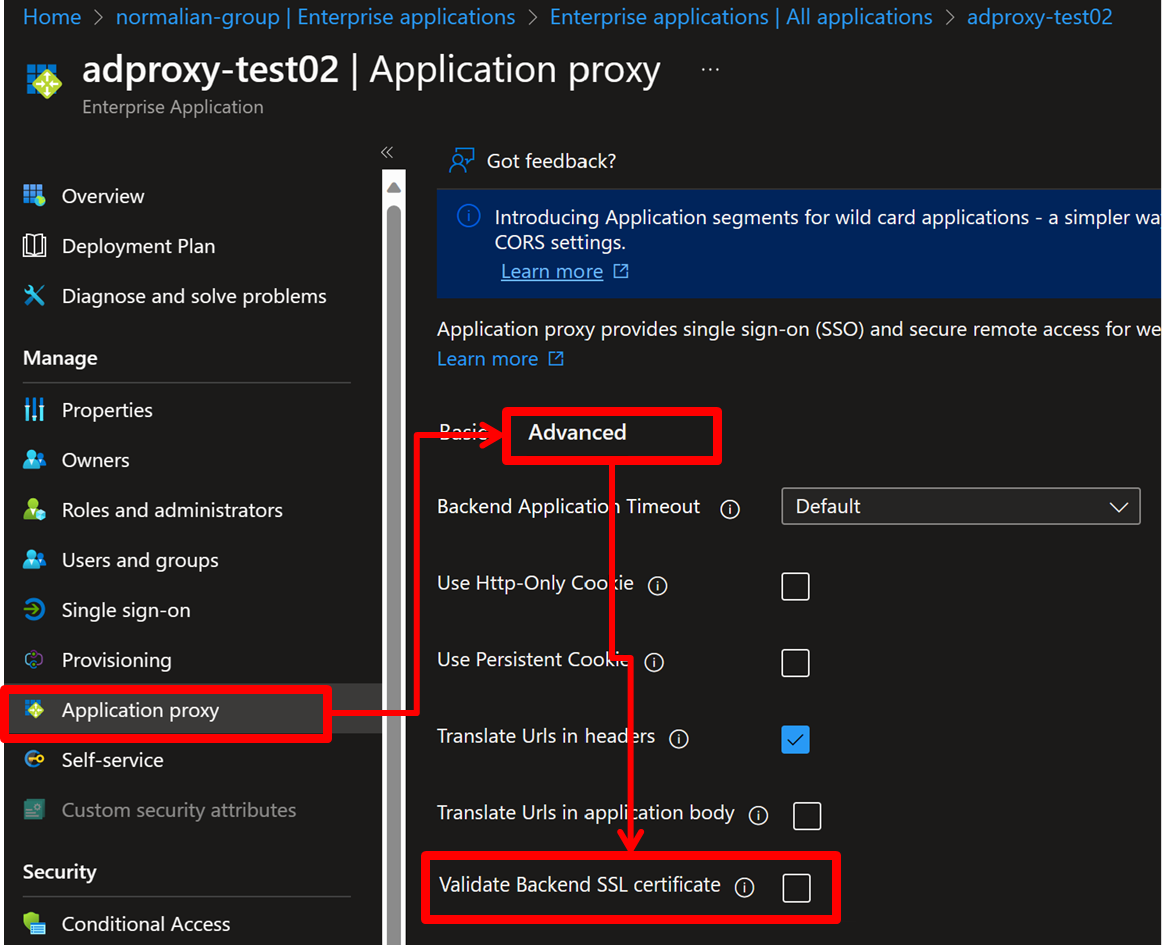
Task: Click the sidebar scrollbar up arrow
Action: pos(394,188)
